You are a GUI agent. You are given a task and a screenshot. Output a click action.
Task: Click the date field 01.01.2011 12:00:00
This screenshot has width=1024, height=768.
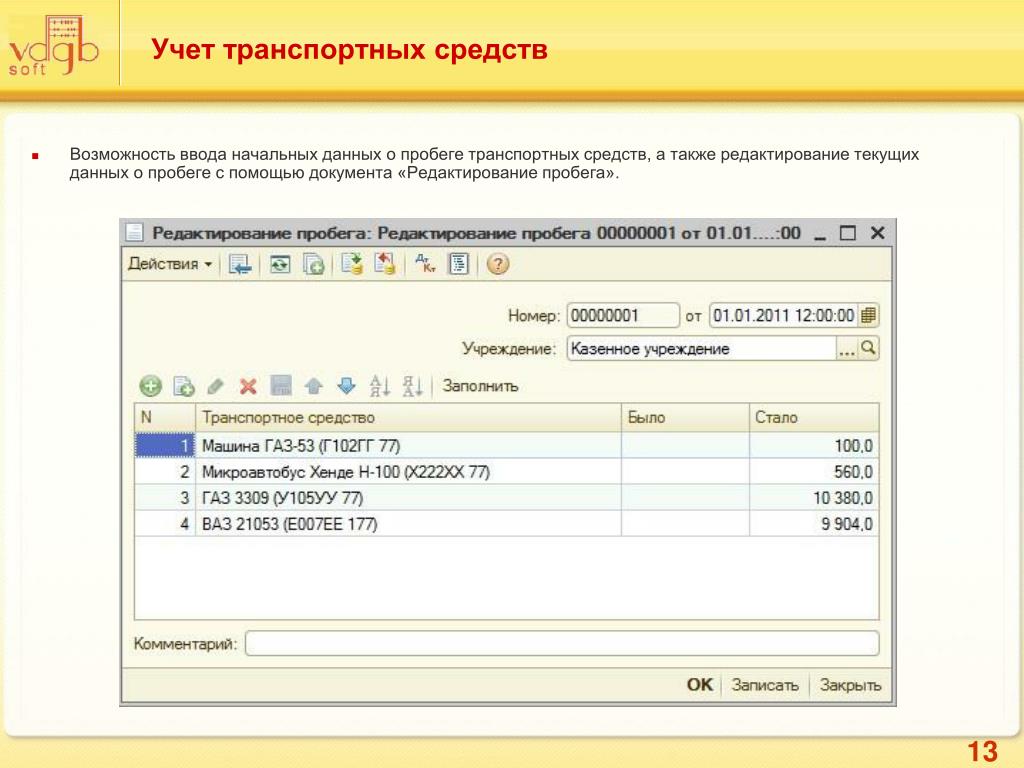coord(783,315)
